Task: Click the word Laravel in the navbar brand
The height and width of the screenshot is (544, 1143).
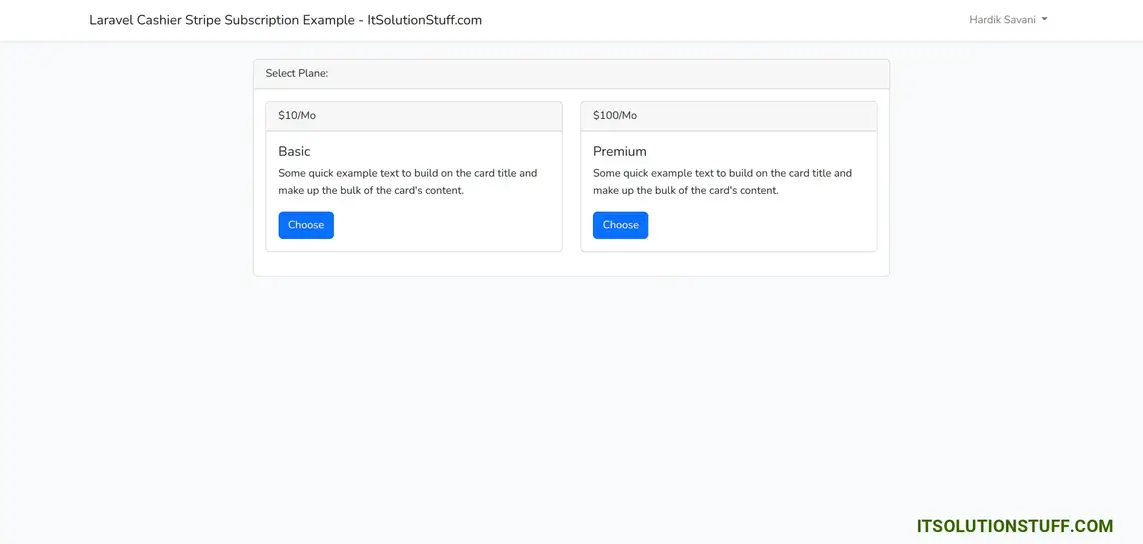Action: [111, 20]
